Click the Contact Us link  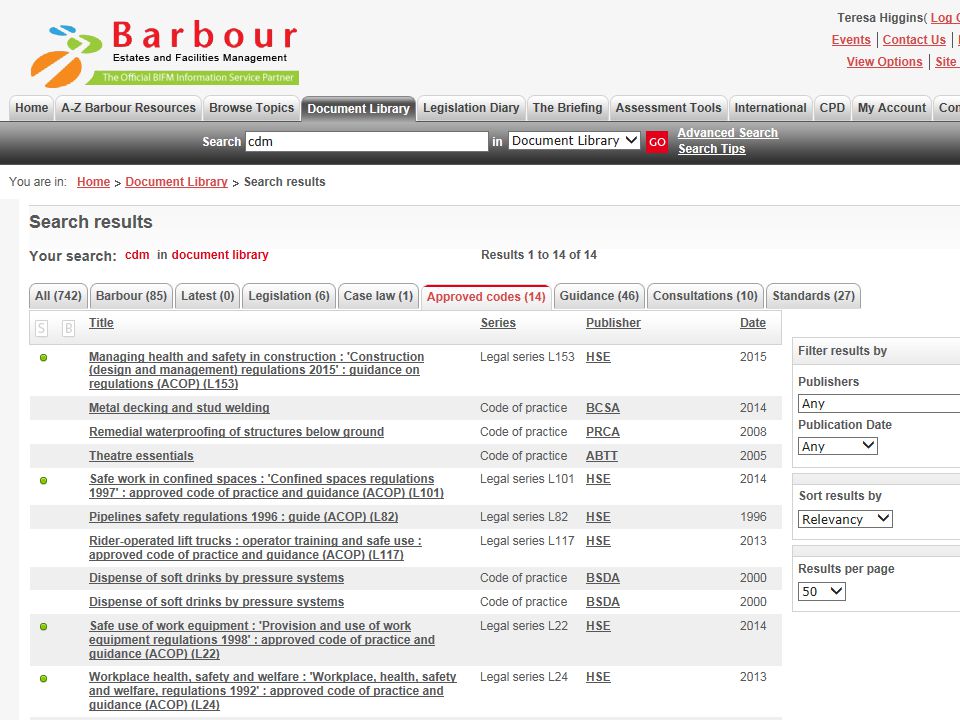click(x=913, y=40)
